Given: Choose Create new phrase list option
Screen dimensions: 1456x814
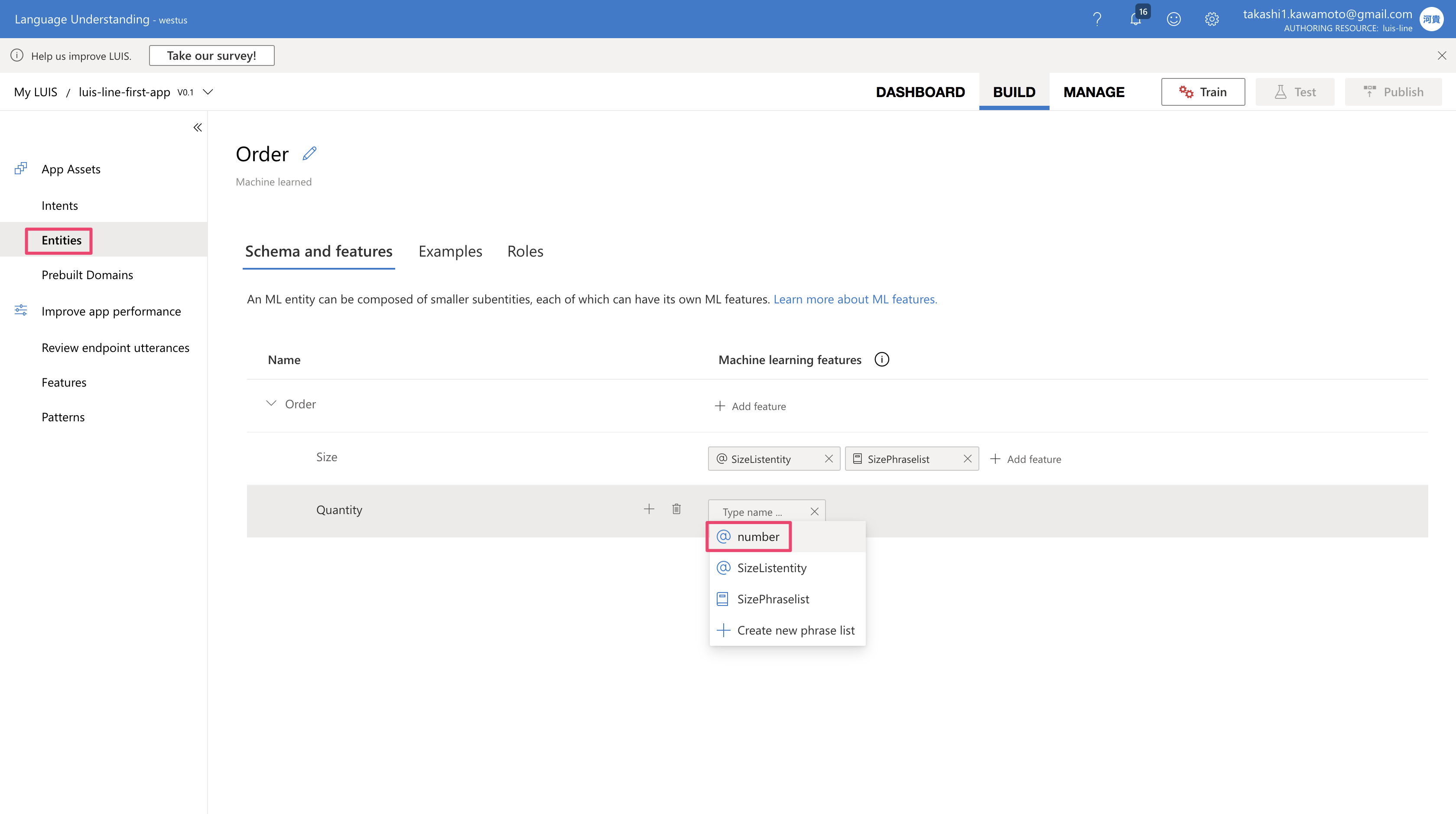Looking at the screenshot, I should coord(795,630).
